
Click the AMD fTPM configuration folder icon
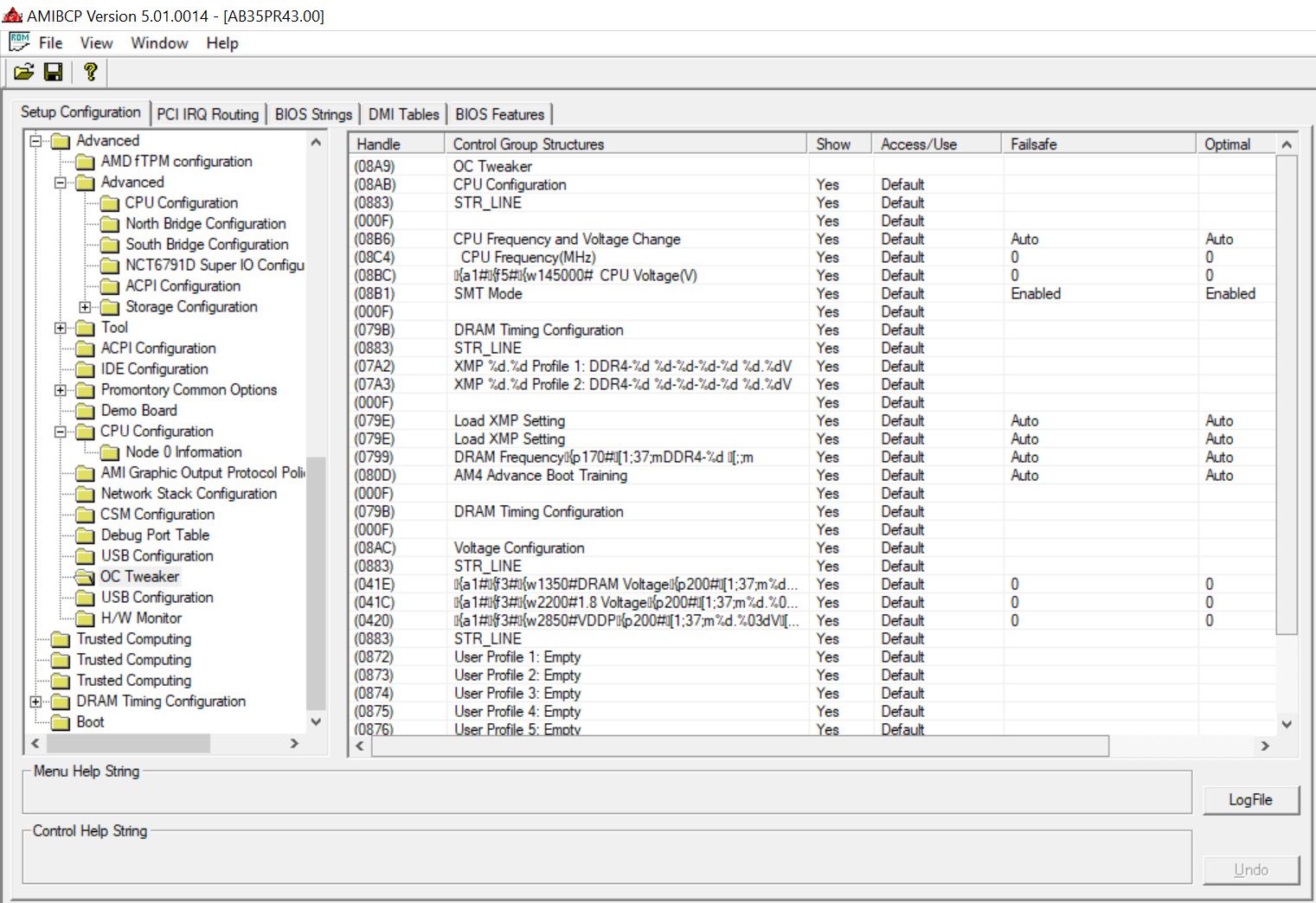tap(85, 162)
